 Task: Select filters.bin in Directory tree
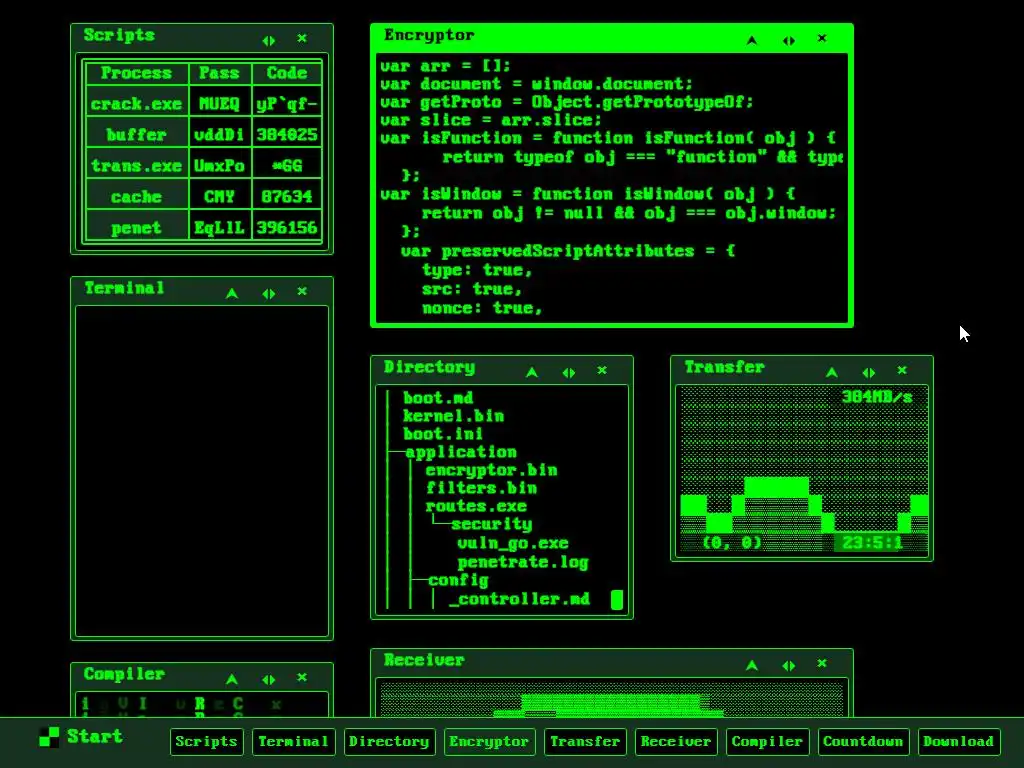pos(481,488)
